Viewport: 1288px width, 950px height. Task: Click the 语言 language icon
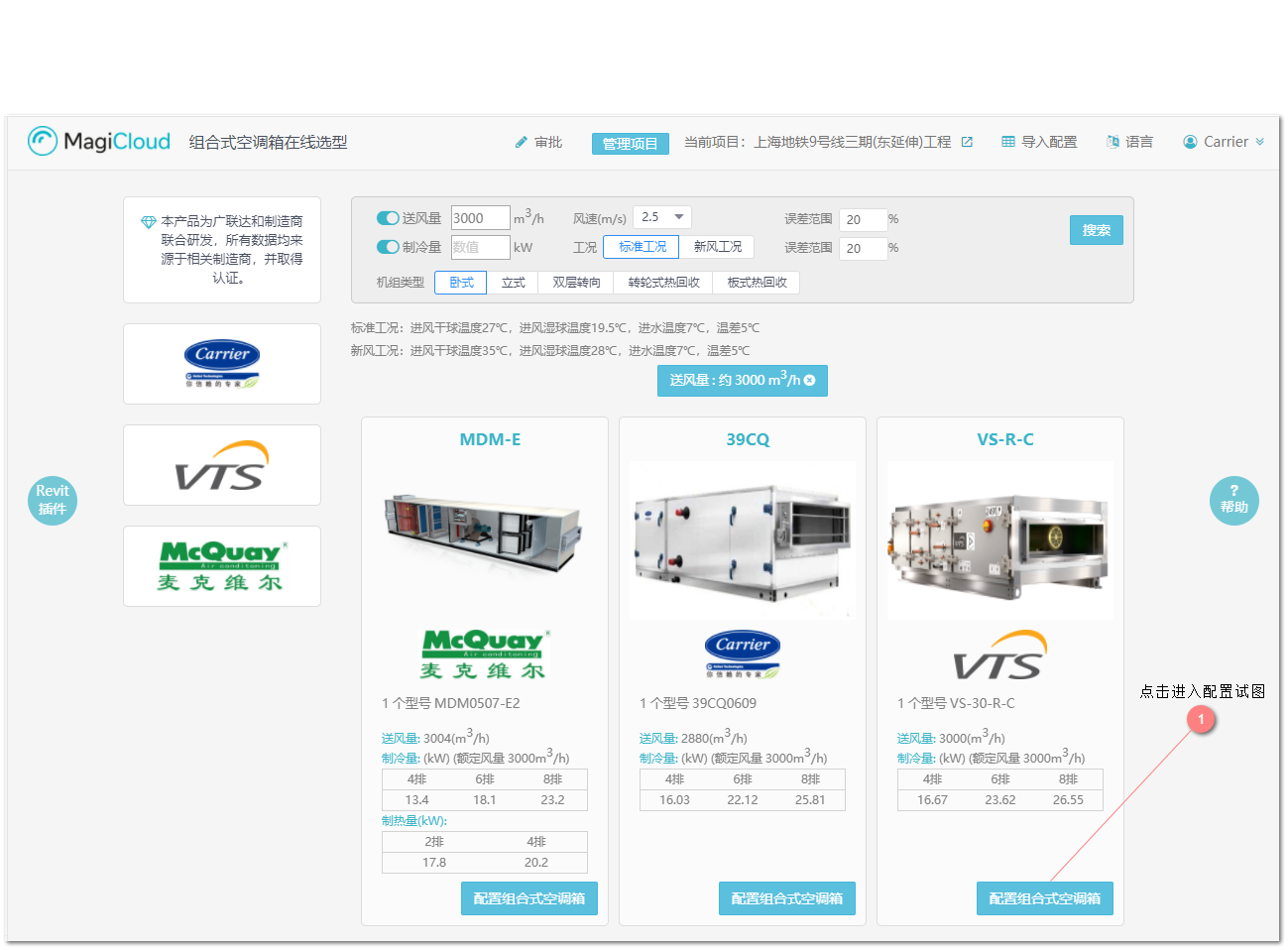tap(1112, 142)
